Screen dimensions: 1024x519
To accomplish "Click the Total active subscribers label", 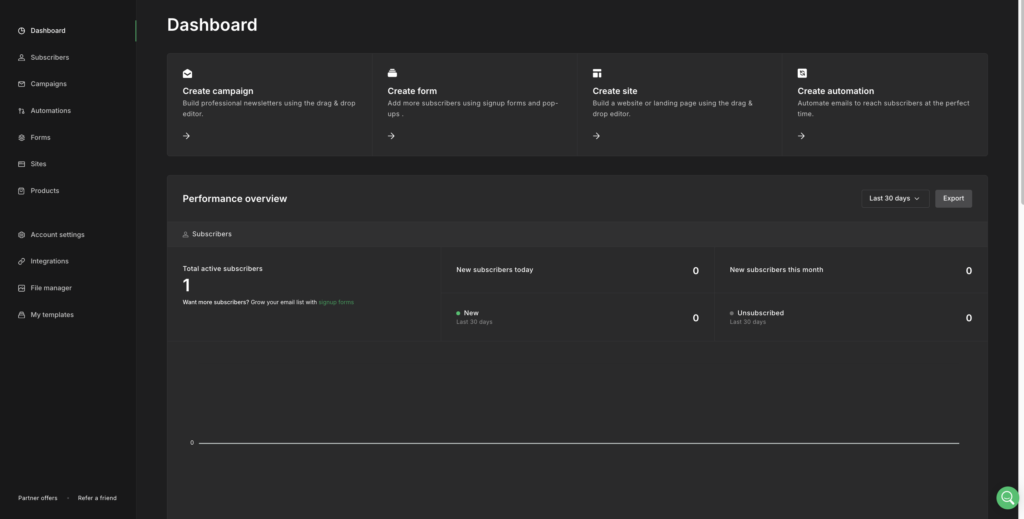I will 222,269.
